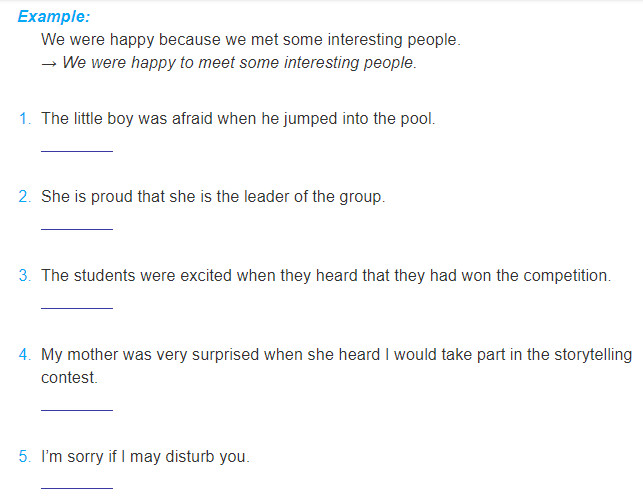Click the sentence about students winning competition
The image size is (643, 498).
[326, 276]
